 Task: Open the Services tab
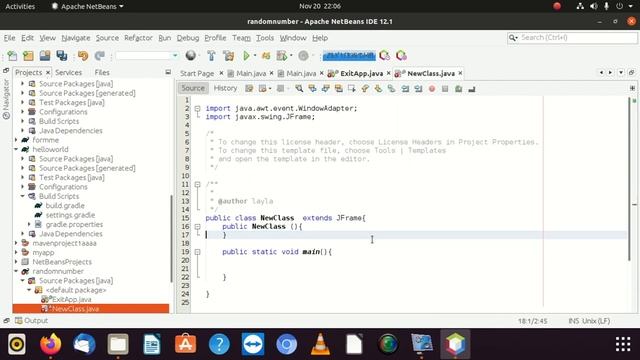[68, 72]
